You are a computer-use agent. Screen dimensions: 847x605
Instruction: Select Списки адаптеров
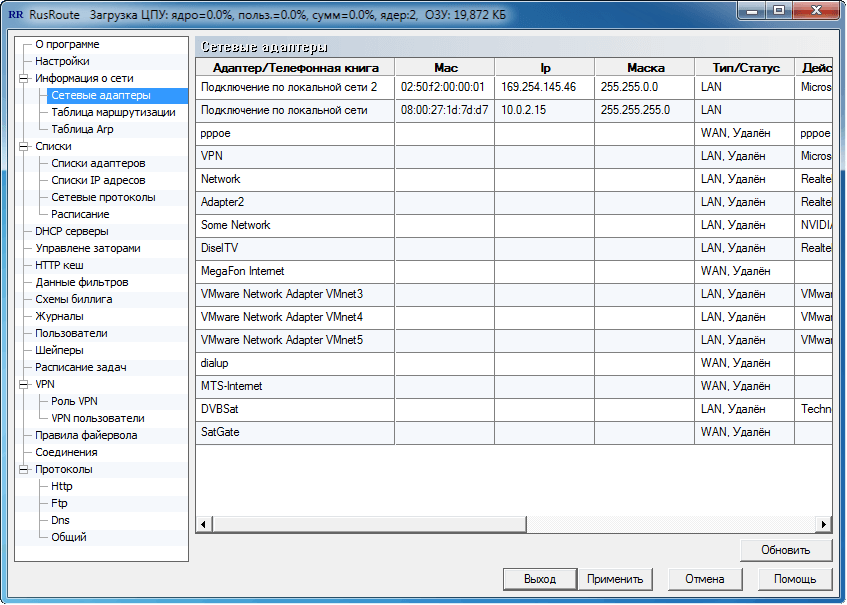coord(98,164)
